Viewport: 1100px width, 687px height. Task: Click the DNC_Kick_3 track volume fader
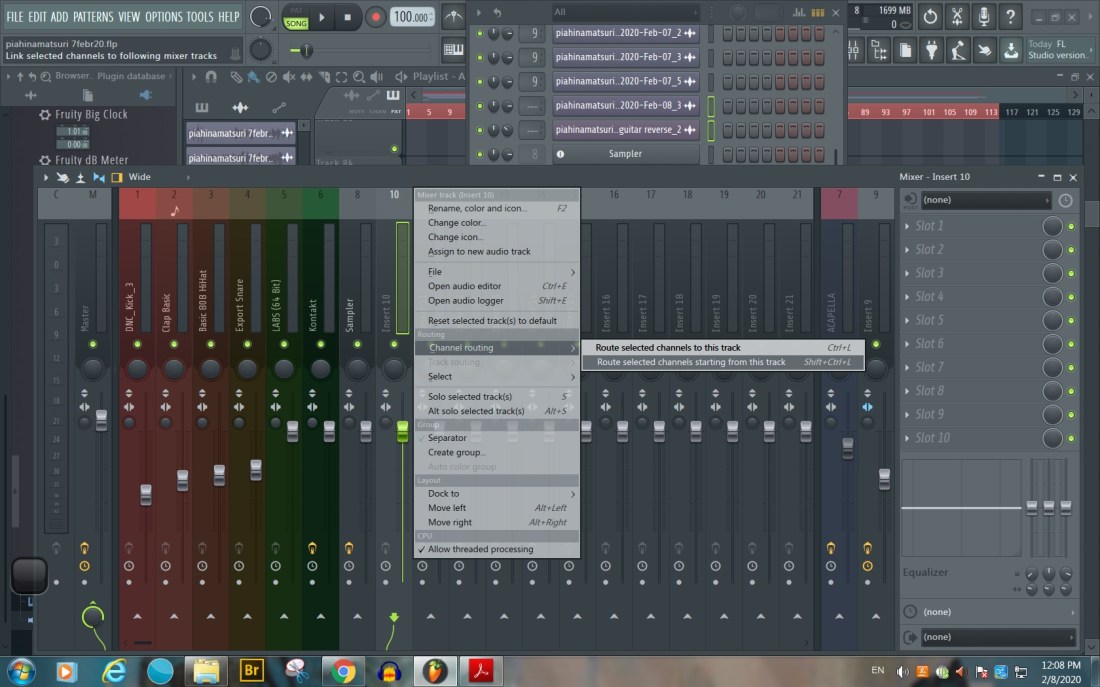(x=145, y=494)
